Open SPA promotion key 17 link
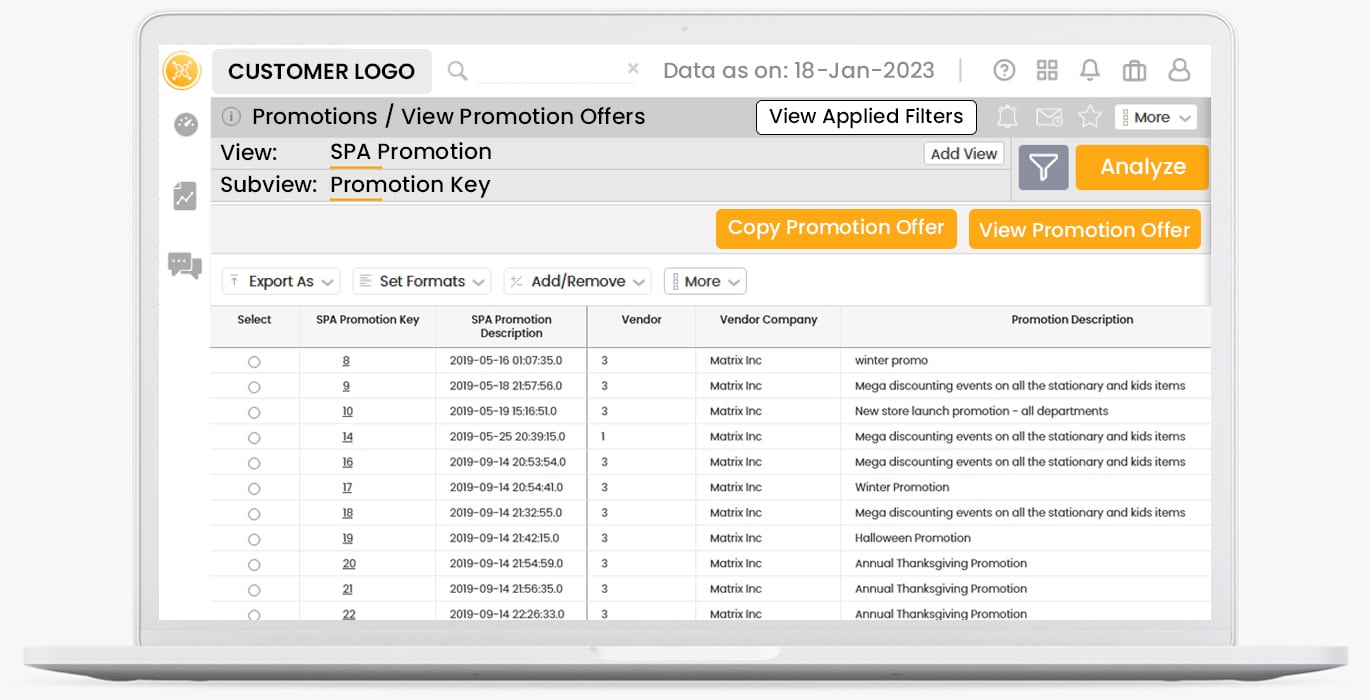This screenshot has height=700, width=1370. 348,488
